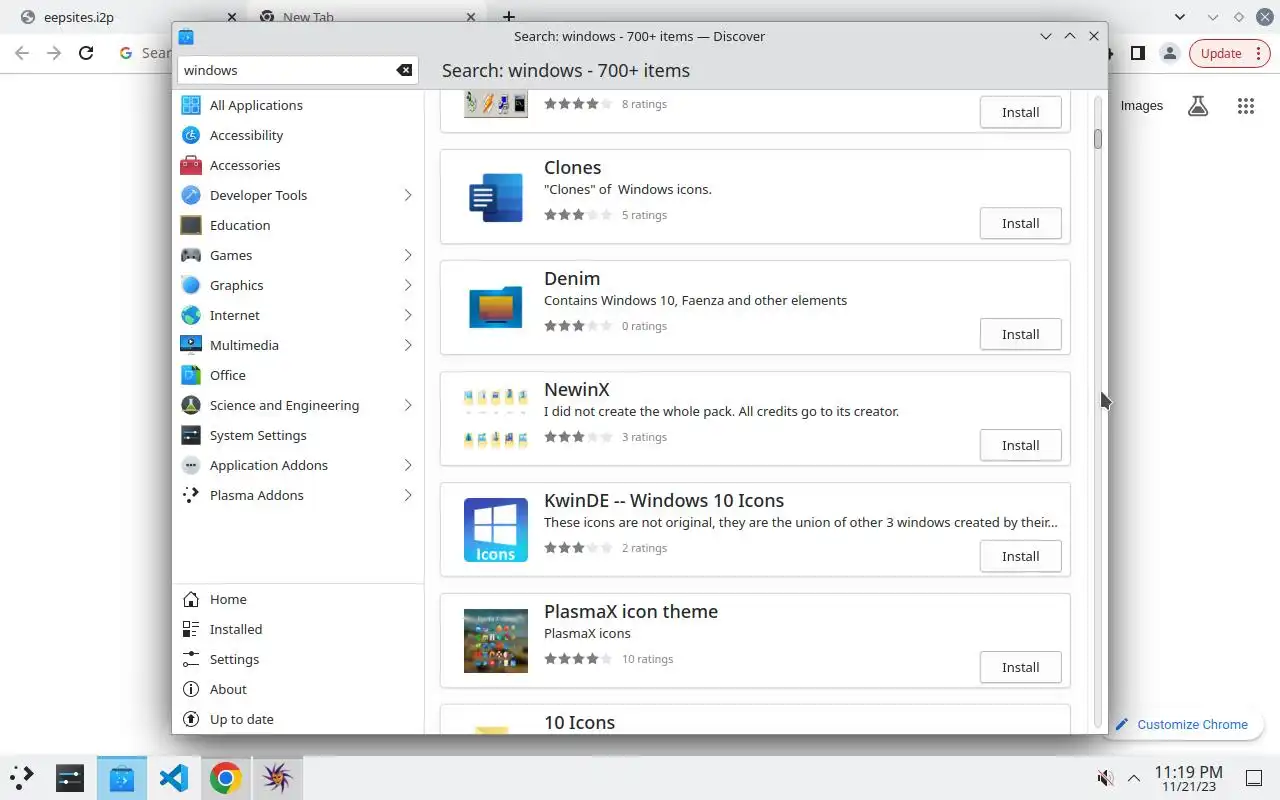Screen dimensions: 1280x800
Task: Click the Settings sliders icon
Action: (191, 659)
